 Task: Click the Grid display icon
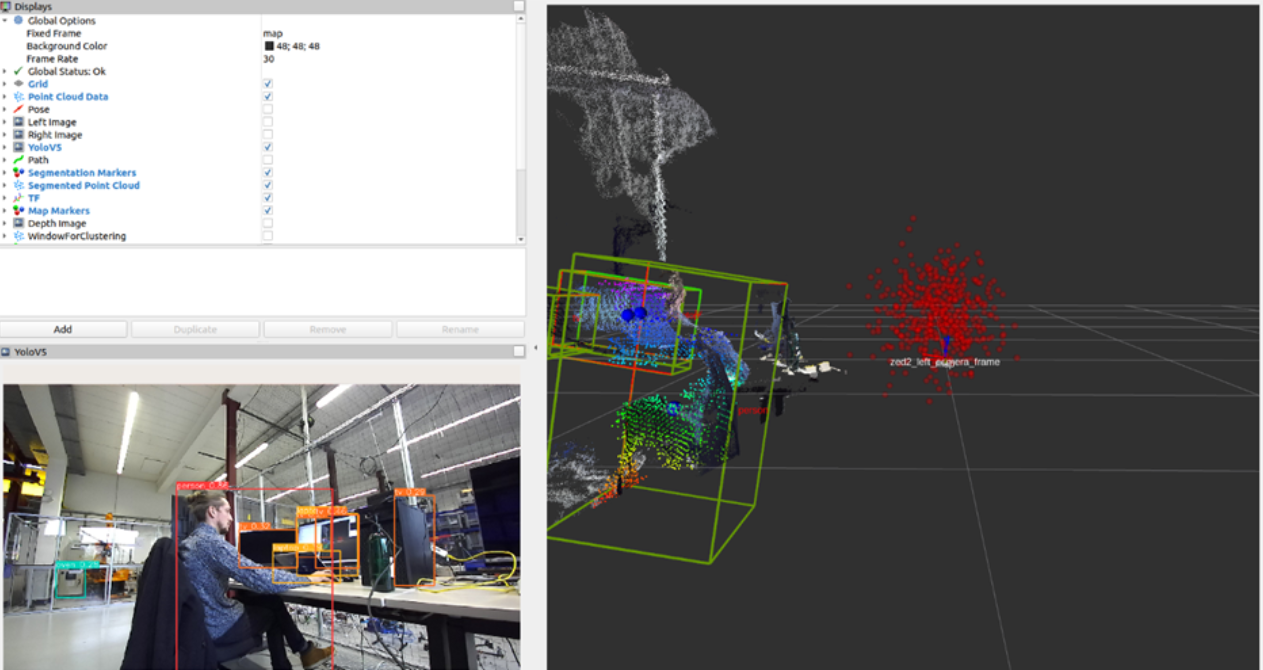(x=18, y=84)
